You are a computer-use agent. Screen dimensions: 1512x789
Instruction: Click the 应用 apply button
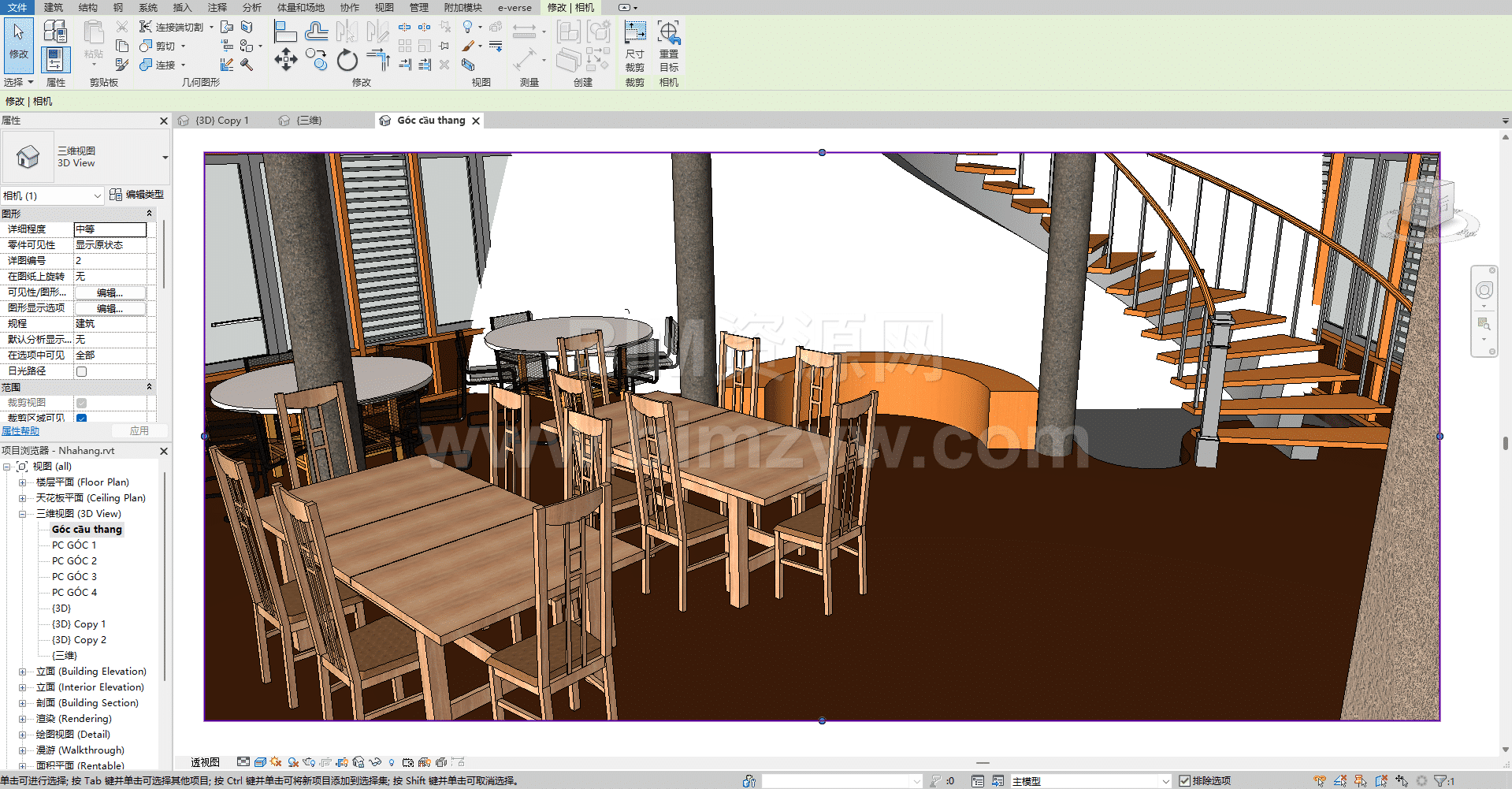pyautogui.click(x=139, y=431)
